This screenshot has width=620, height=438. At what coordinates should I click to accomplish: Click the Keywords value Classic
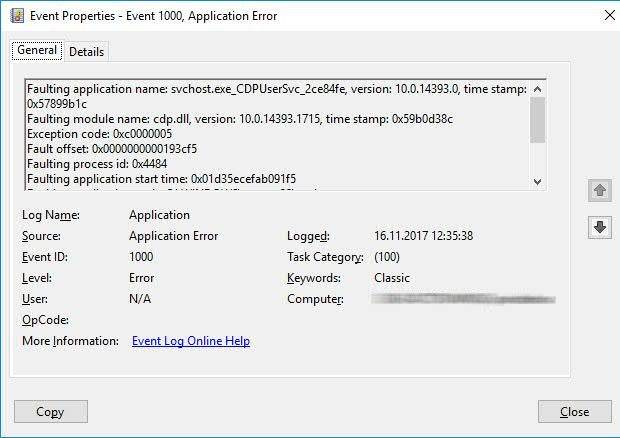click(x=392, y=278)
